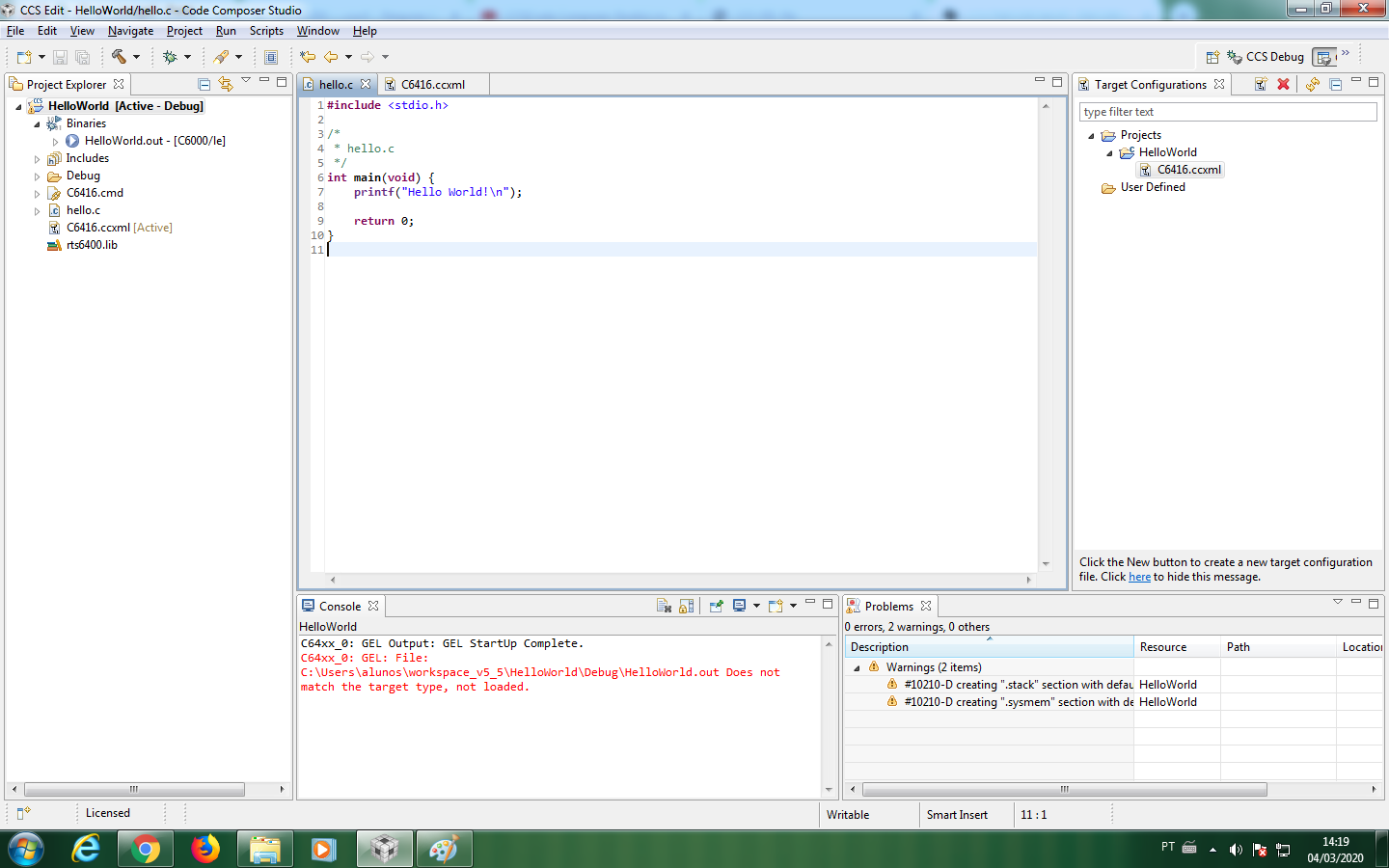Minimize the editor area

(1040, 81)
